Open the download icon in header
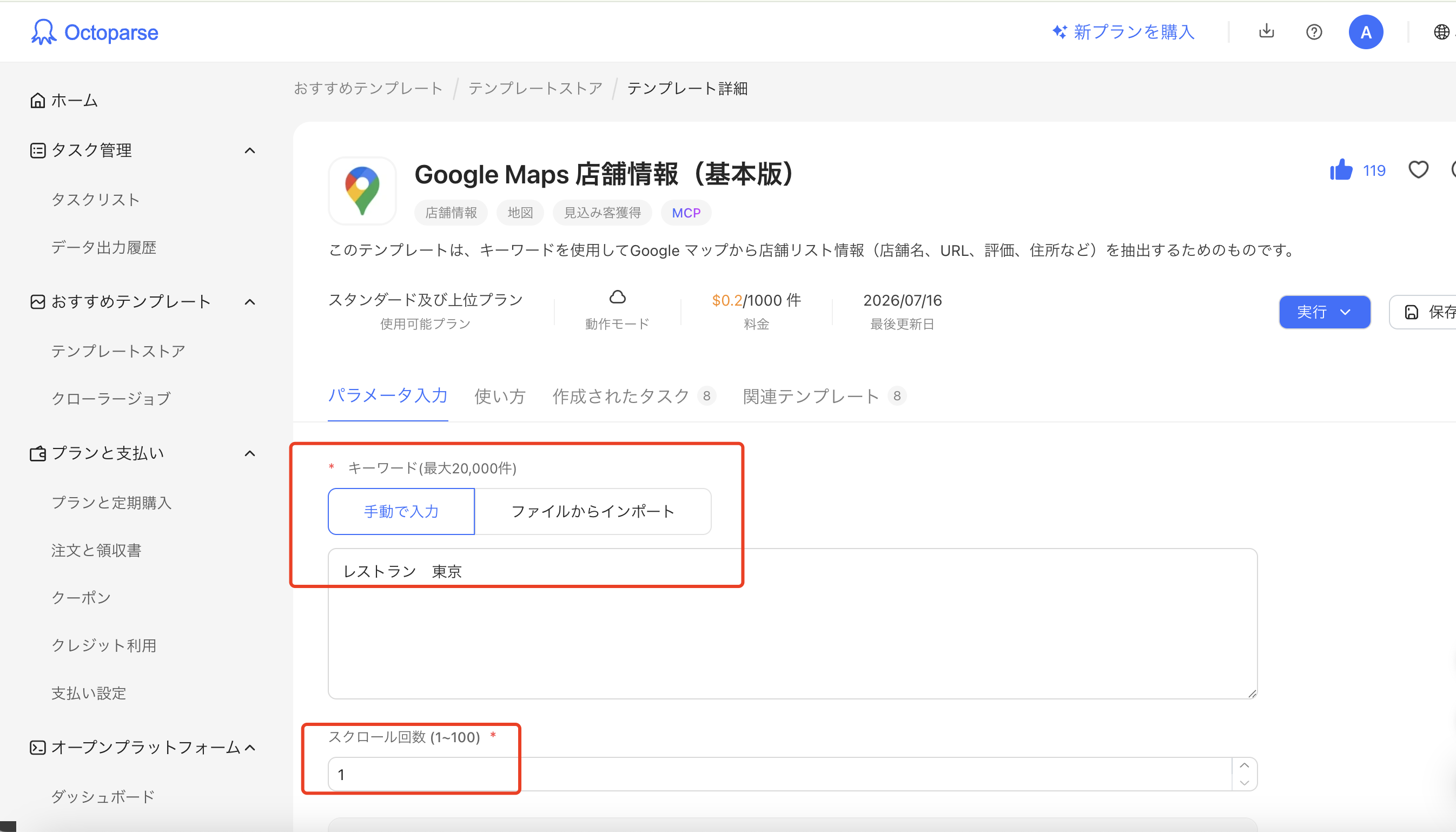1456x832 pixels. pos(1266,31)
